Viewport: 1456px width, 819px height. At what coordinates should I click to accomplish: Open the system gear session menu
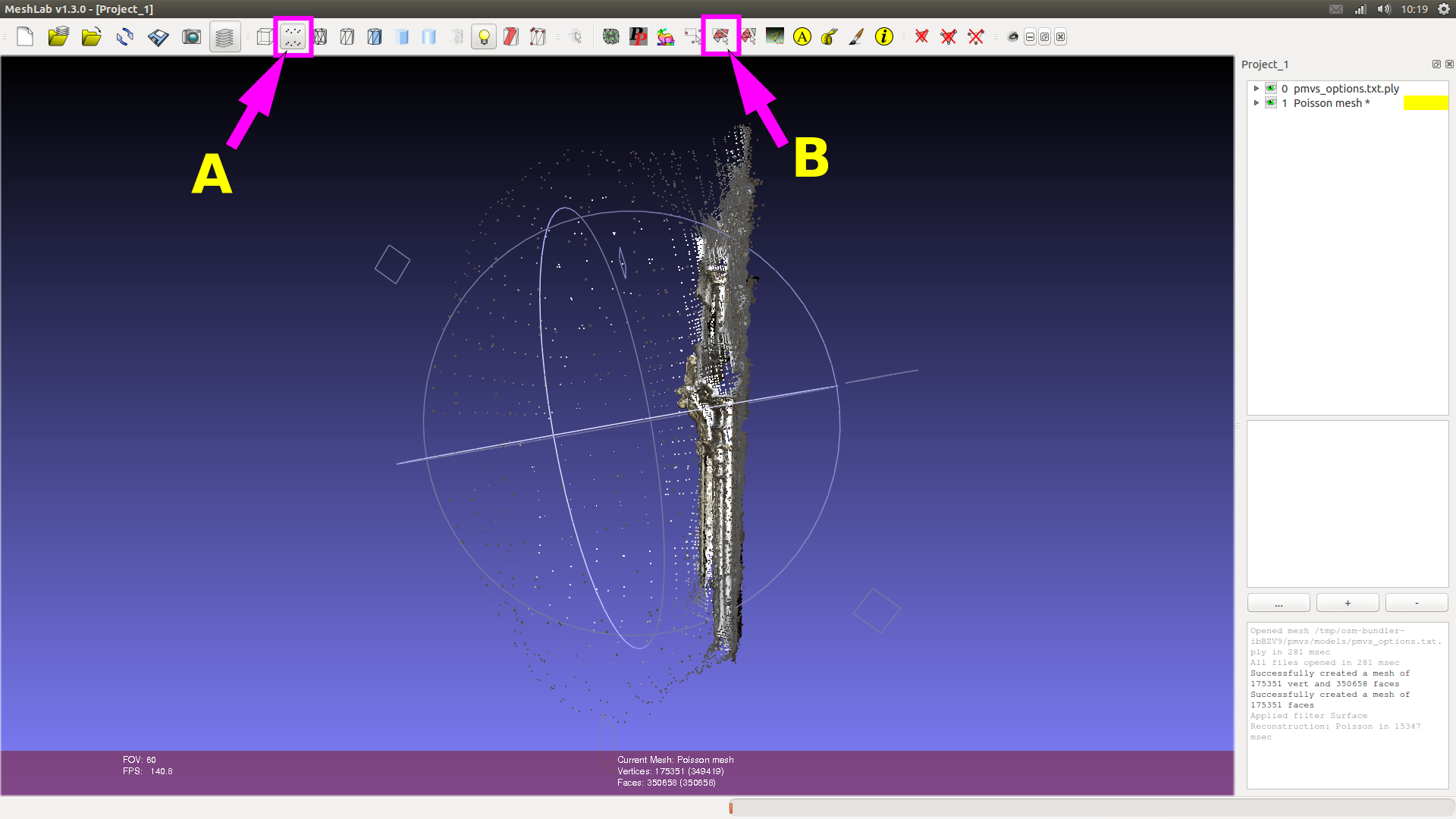[x=1444, y=9]
